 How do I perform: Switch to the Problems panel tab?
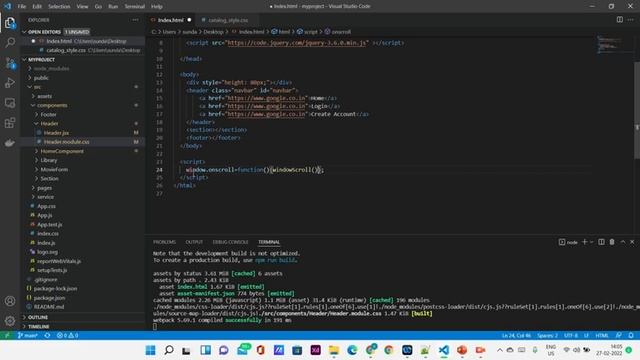[x=164, y=242]
